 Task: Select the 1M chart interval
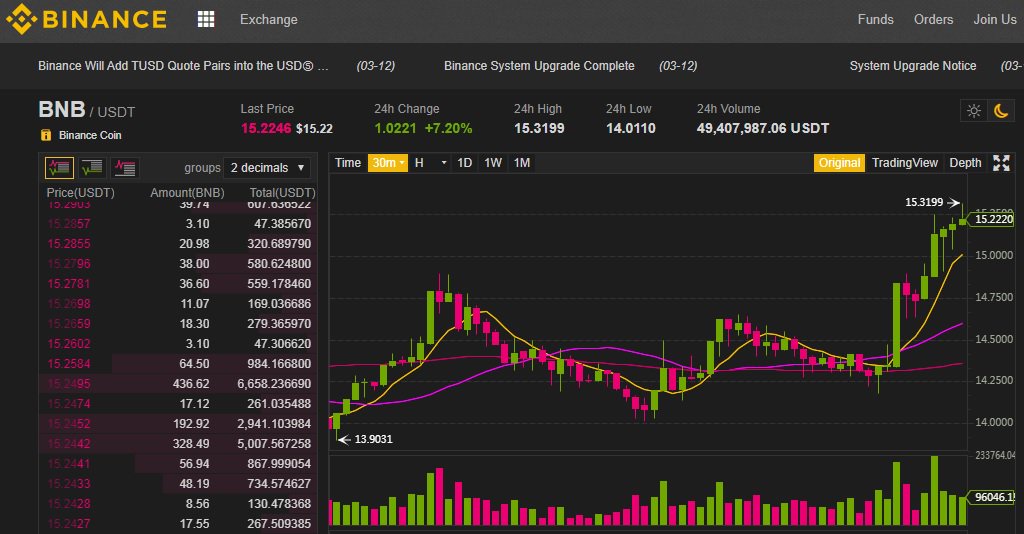522,163
